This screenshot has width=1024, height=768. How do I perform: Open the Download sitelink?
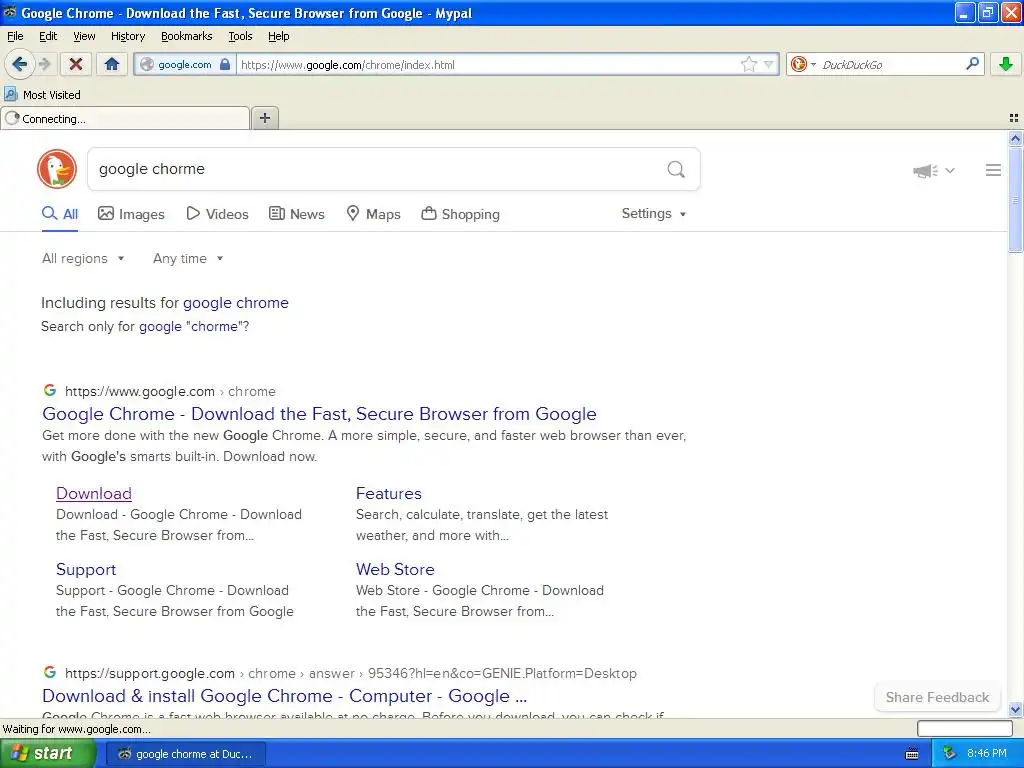point(94,494)
